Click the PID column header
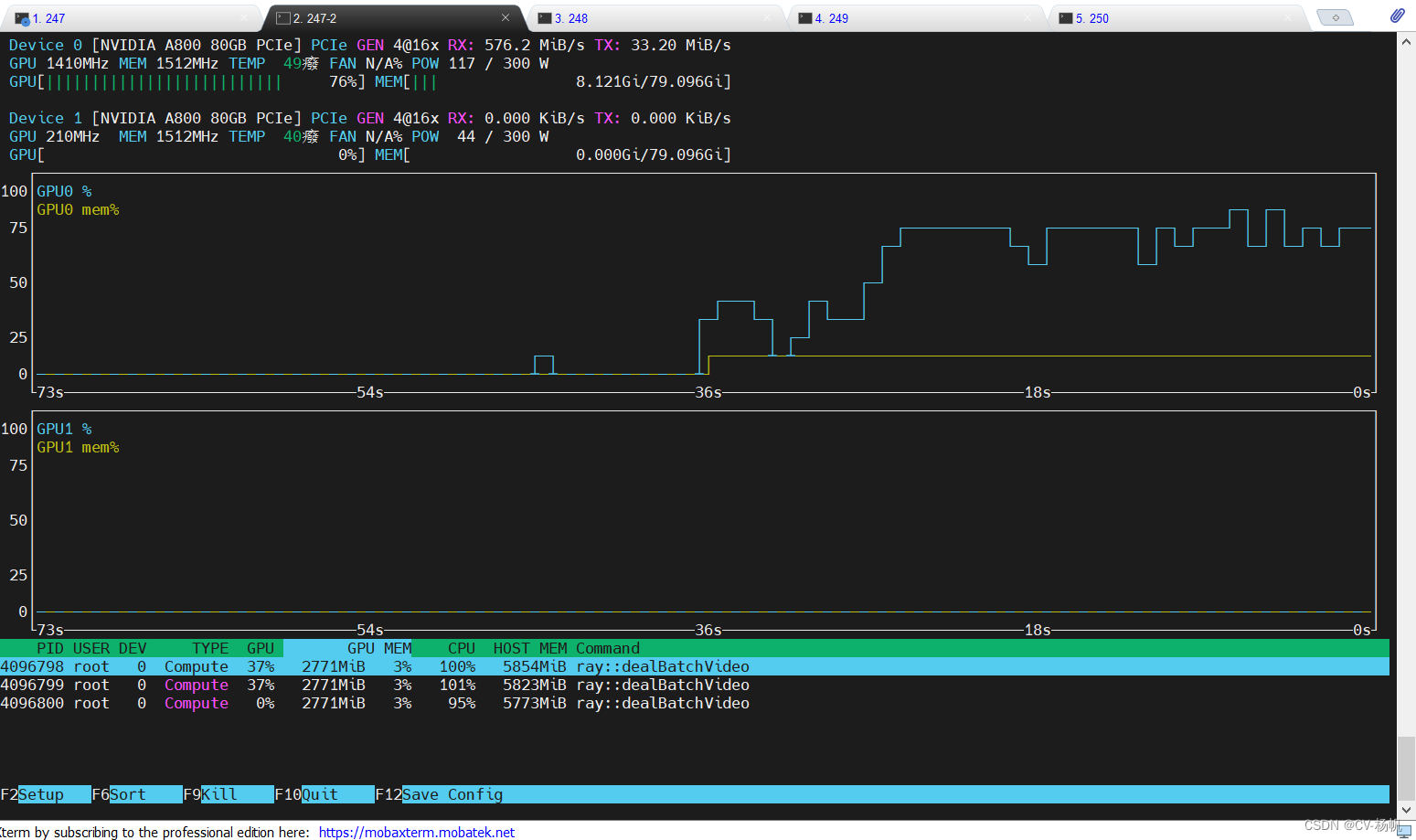The width and height of the screenshot is (1416, 840). [x=50, y=648]
